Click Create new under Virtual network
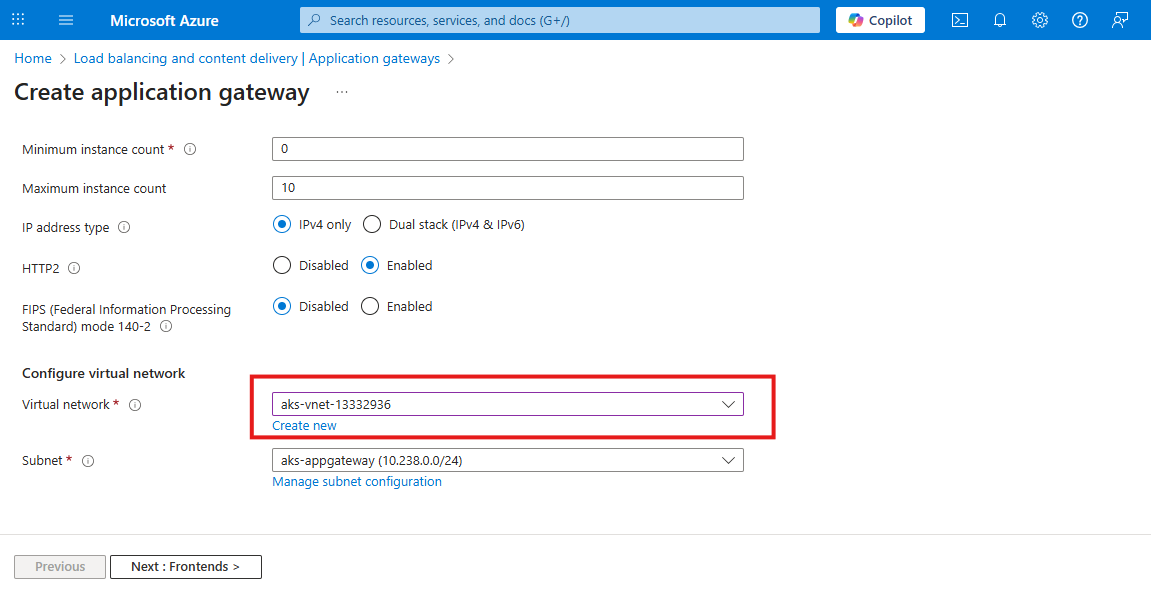This screenshot has height=589, width=1151. click(x=304, y=425)
